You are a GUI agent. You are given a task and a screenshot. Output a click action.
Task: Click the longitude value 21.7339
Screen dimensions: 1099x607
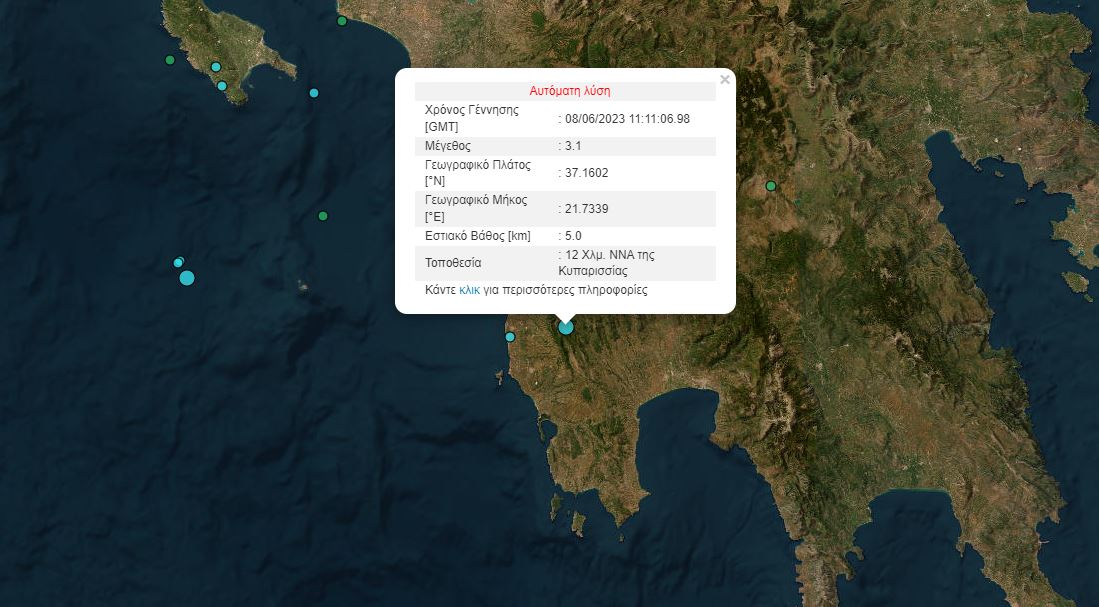point(587,209)
